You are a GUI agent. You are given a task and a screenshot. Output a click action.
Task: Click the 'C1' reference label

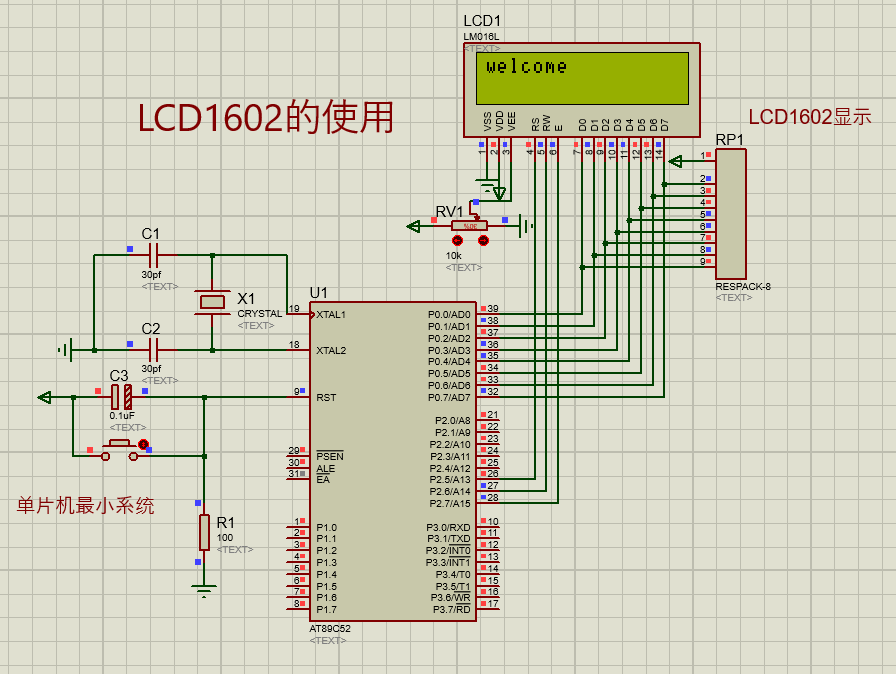150,234
